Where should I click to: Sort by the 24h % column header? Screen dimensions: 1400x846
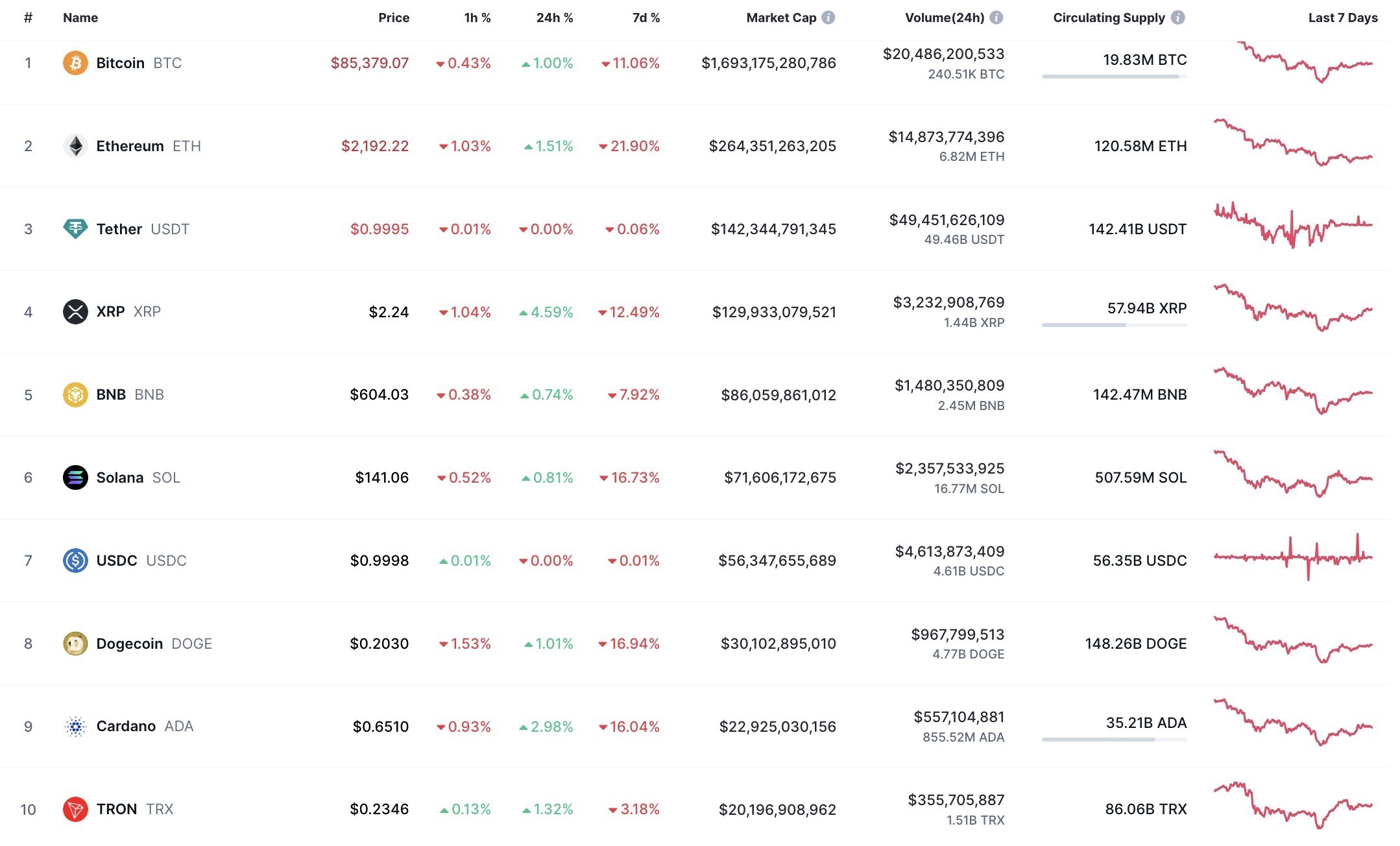pyautogui.click(x=554, y=18)
